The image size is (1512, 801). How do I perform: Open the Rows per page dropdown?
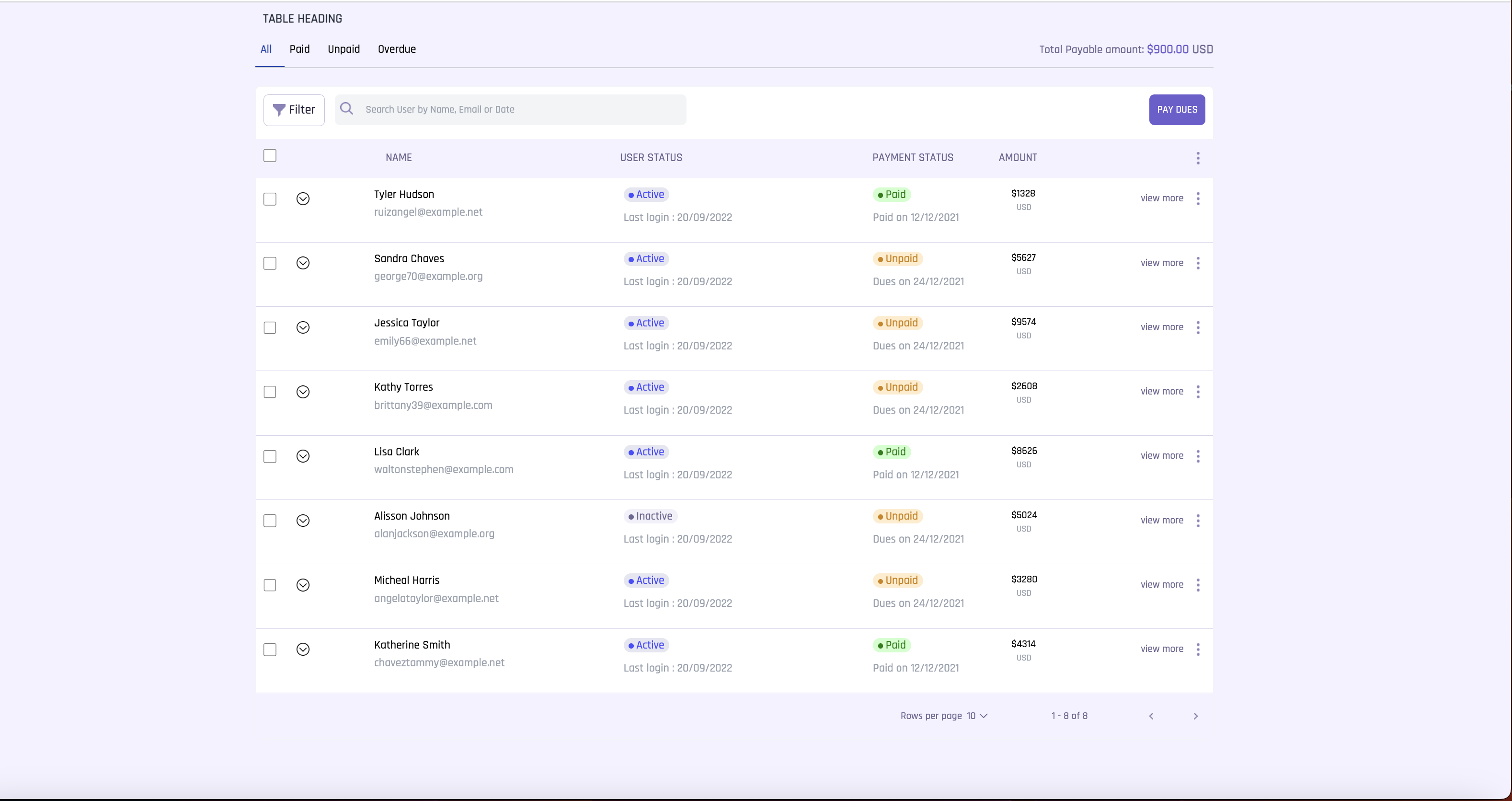pyautogui.click(x=977, y=716)
